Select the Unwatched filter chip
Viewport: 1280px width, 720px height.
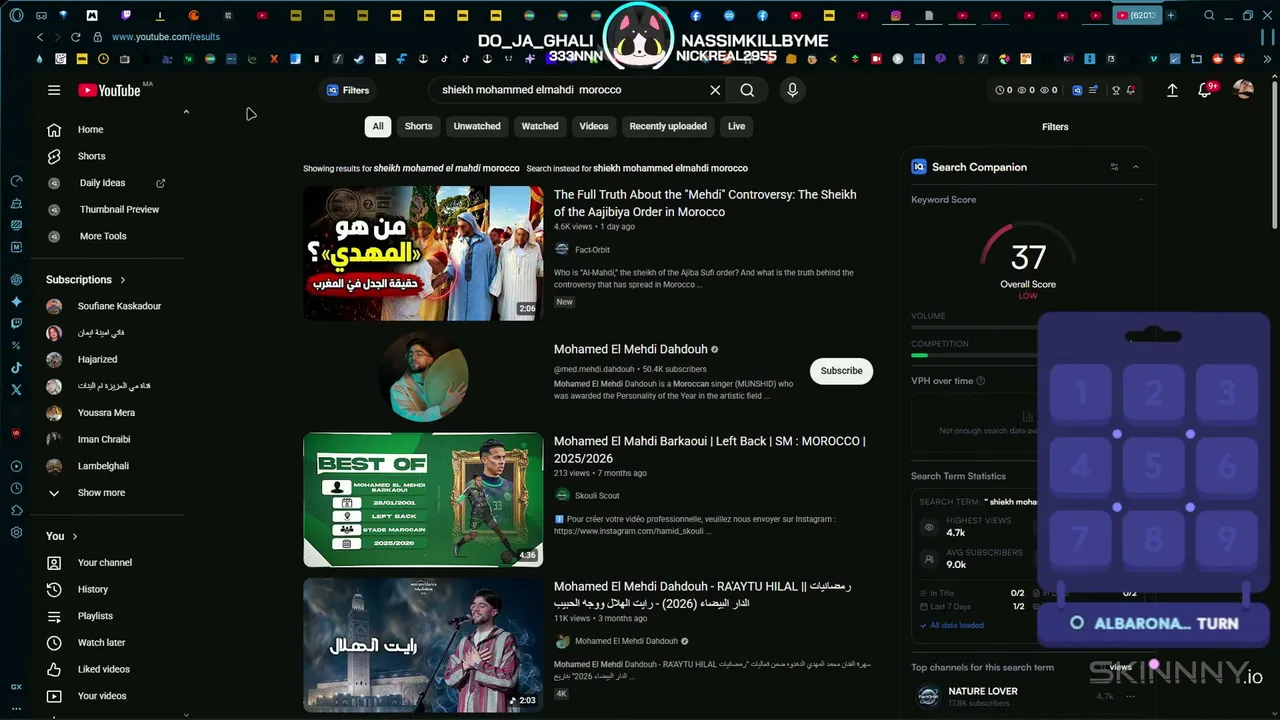477,127
